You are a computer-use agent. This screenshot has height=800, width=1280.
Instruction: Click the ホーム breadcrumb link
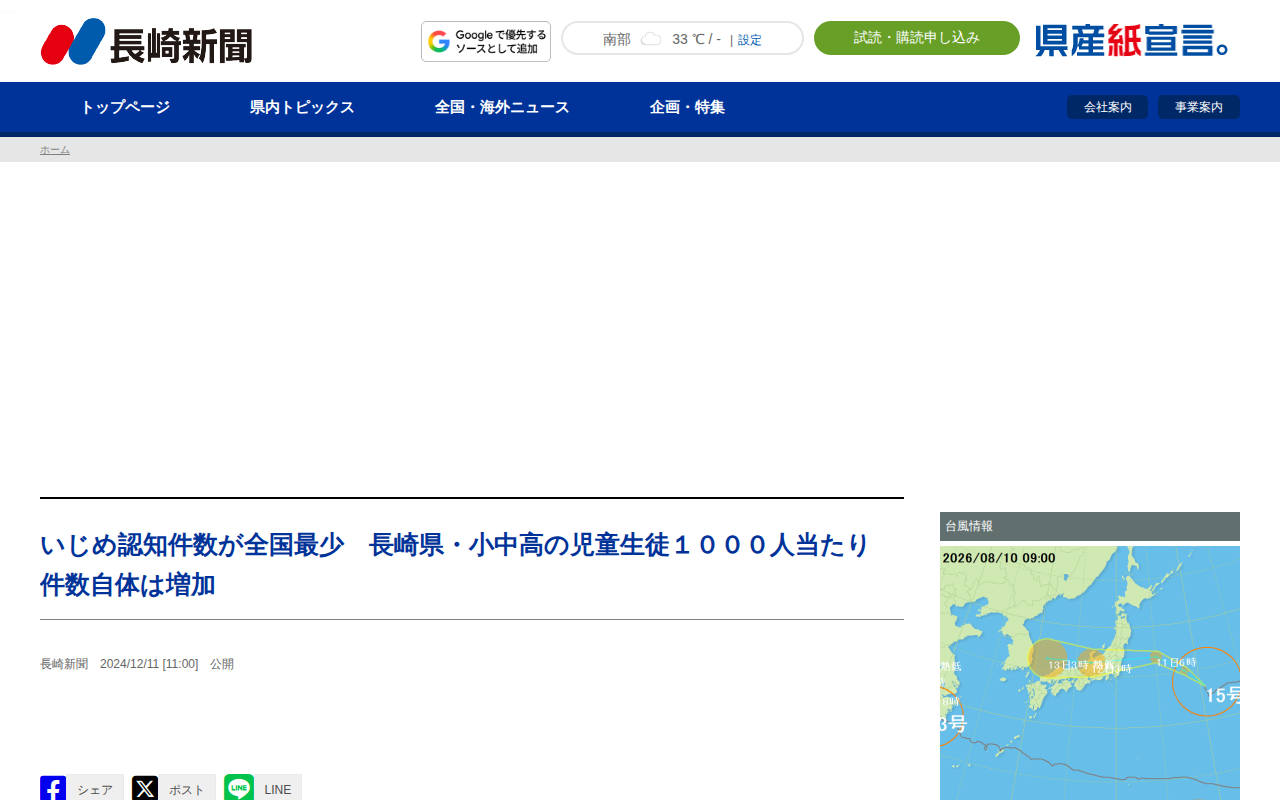[x=55, y=150]
